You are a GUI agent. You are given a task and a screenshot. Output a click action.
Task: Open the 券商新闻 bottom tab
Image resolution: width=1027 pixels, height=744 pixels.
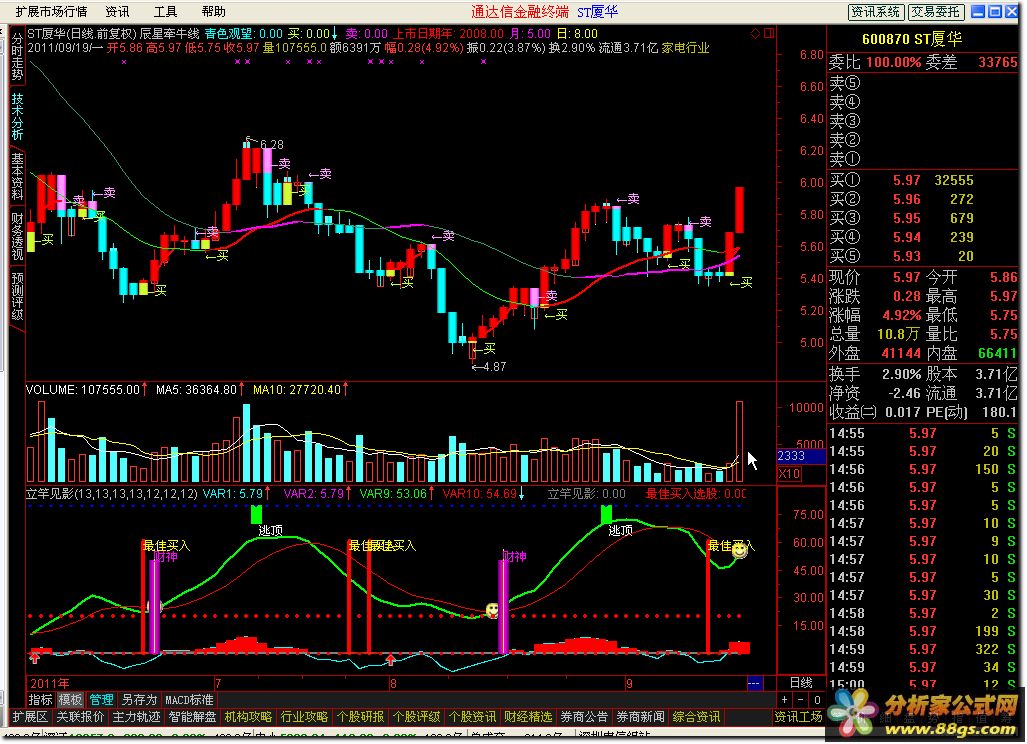(640, 717)
